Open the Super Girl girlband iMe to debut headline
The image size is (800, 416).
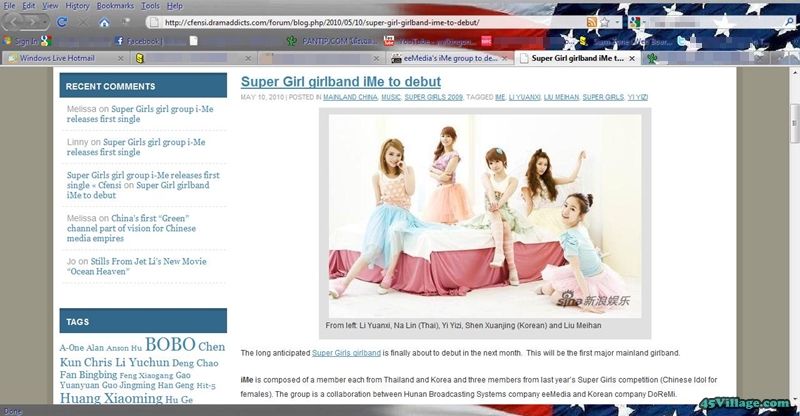click(x=341, y=82)
